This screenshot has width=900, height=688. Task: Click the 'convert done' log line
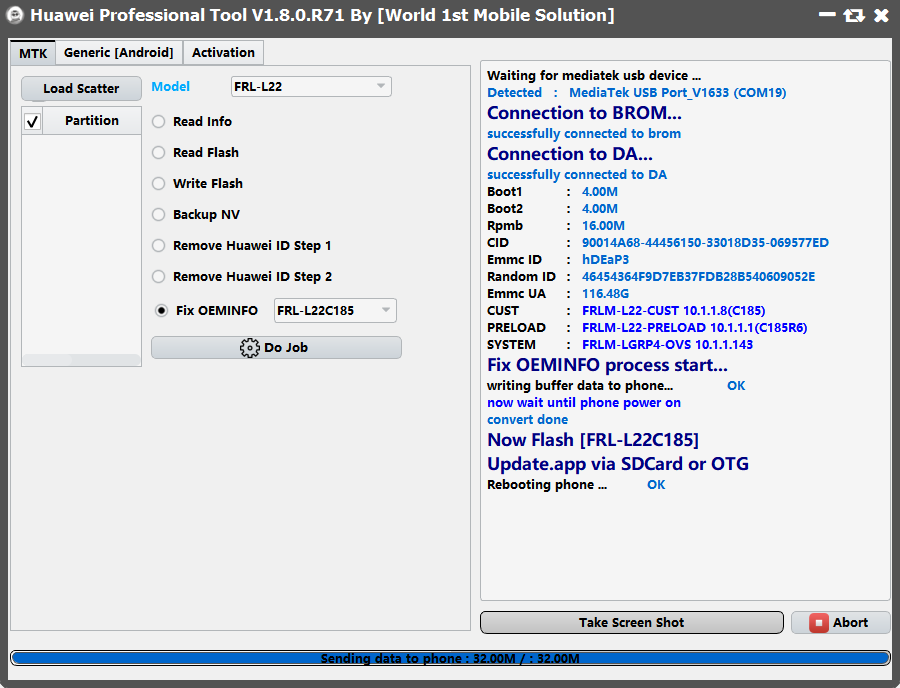tap(527, 420)
